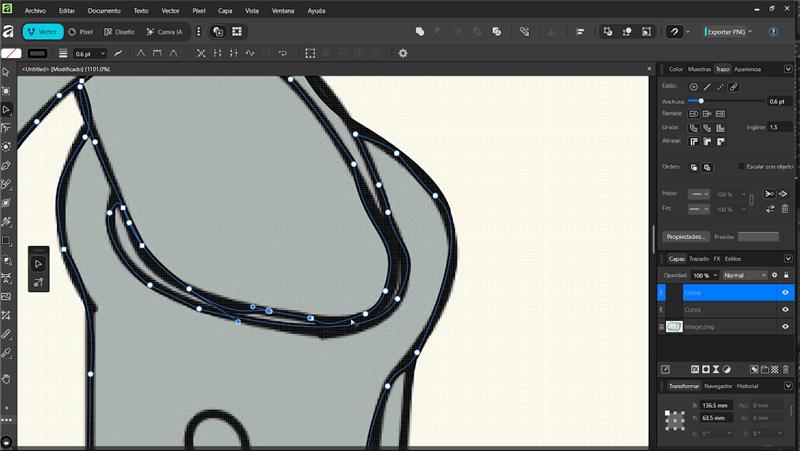Enable the Escalar con objeto checkbox
Image resolution: width=800 pixels, height=451 pixels.
pos(741,166)
